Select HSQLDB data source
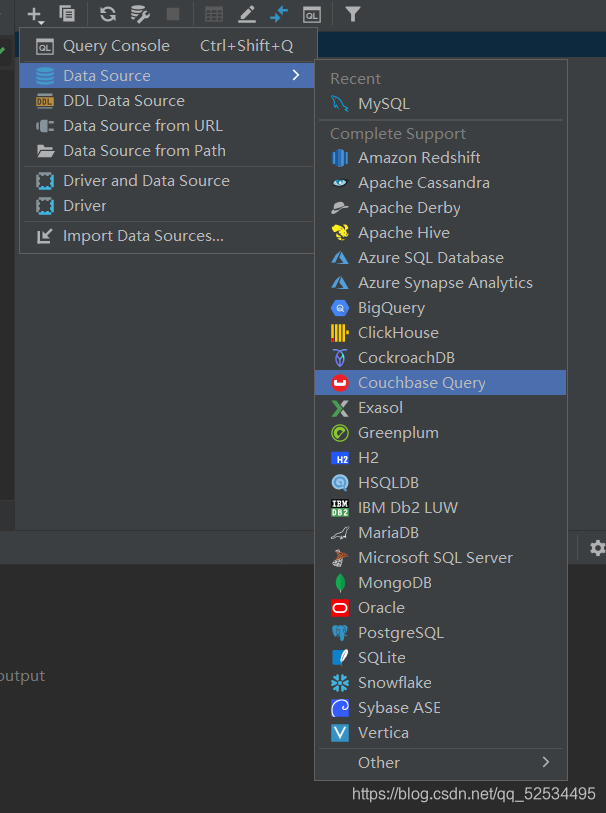606x813 pixels. coord(441,483)
